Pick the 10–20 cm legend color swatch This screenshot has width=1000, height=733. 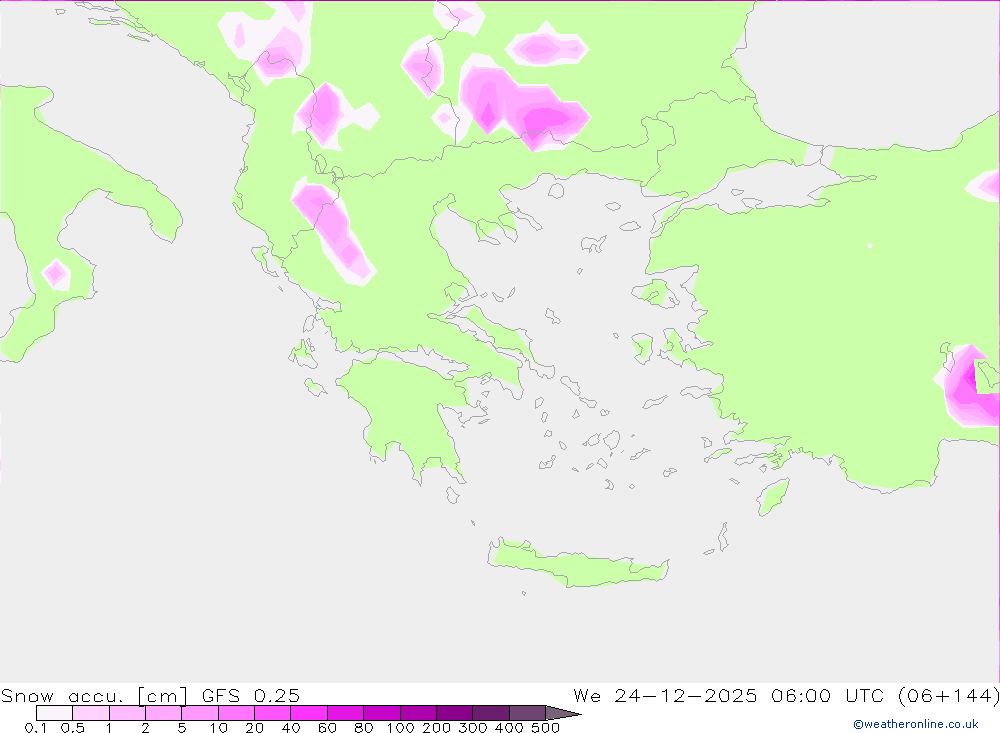point(237,713)
